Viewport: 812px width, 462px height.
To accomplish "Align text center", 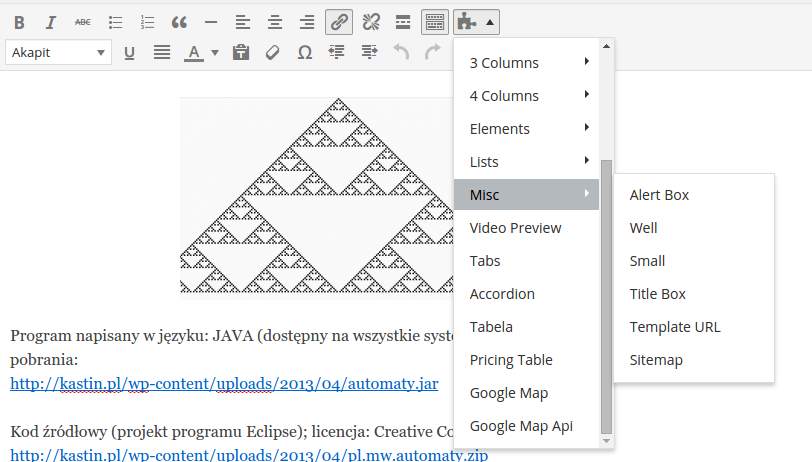I will [x=275, y=22].
